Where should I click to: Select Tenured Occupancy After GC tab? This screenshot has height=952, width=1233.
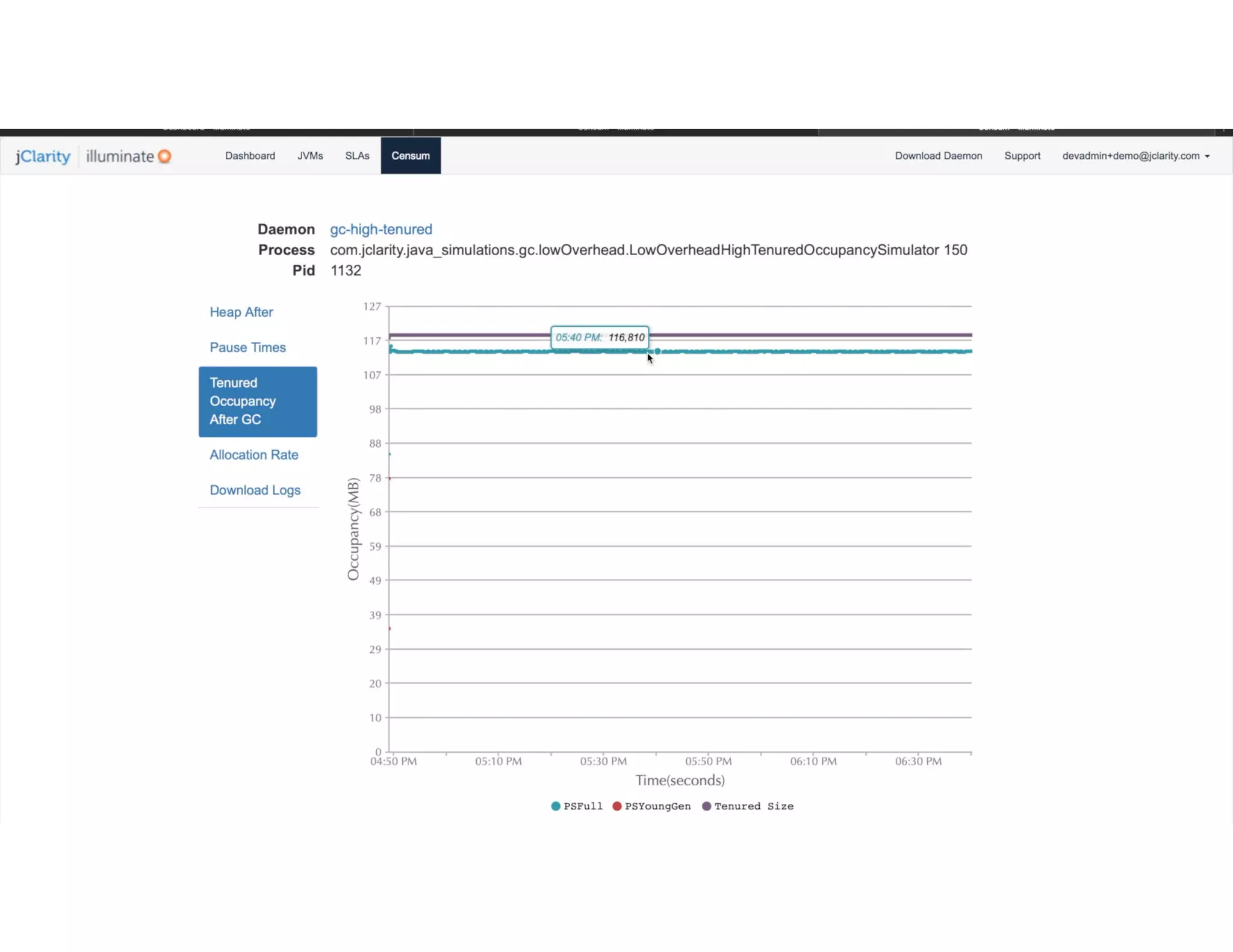[x=258, y=401]
